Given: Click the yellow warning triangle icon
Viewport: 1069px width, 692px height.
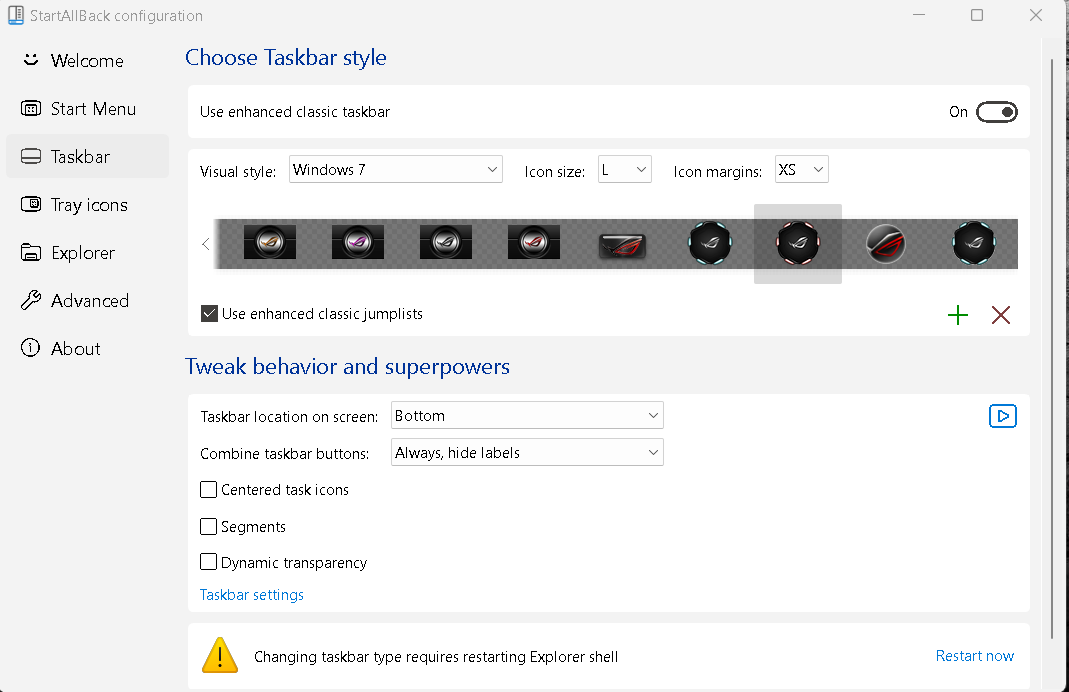Looking at the screenshot, I should tap(220, 656).
